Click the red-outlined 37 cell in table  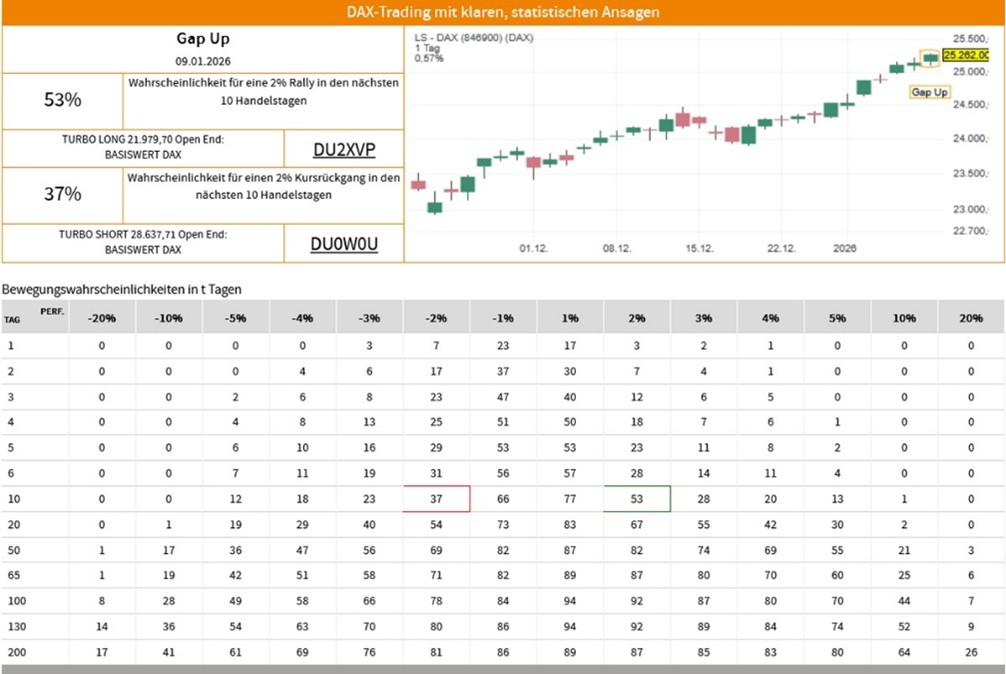coord(436,498)
